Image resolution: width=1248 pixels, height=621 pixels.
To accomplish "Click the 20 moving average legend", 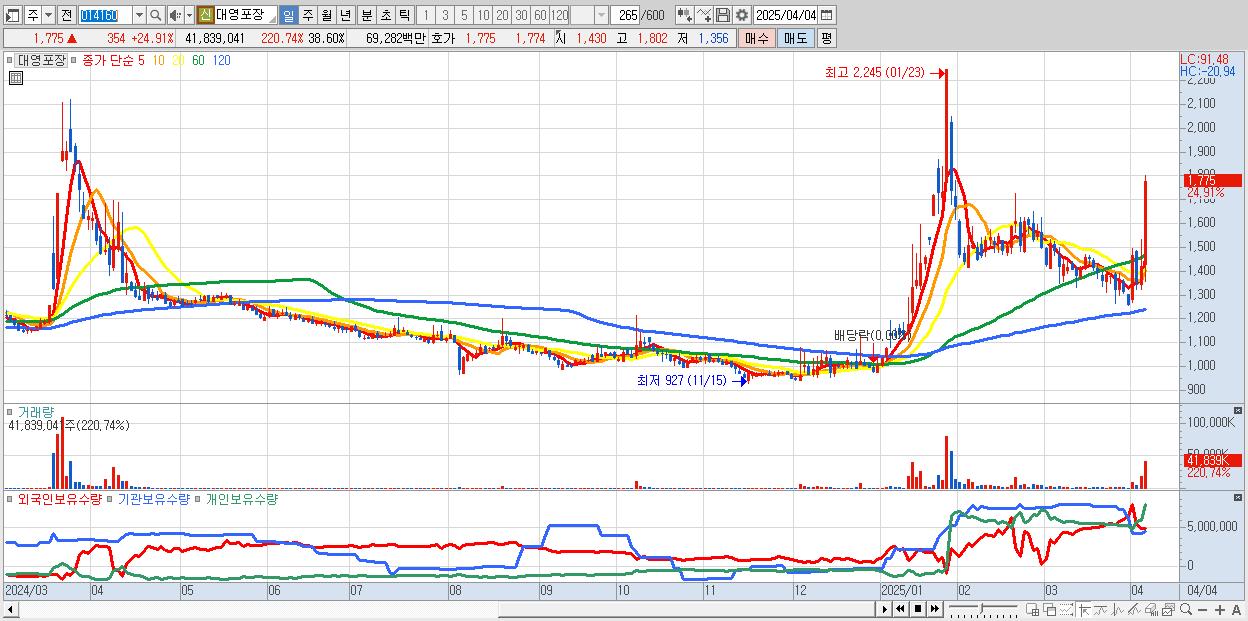I will coord(178,60).
